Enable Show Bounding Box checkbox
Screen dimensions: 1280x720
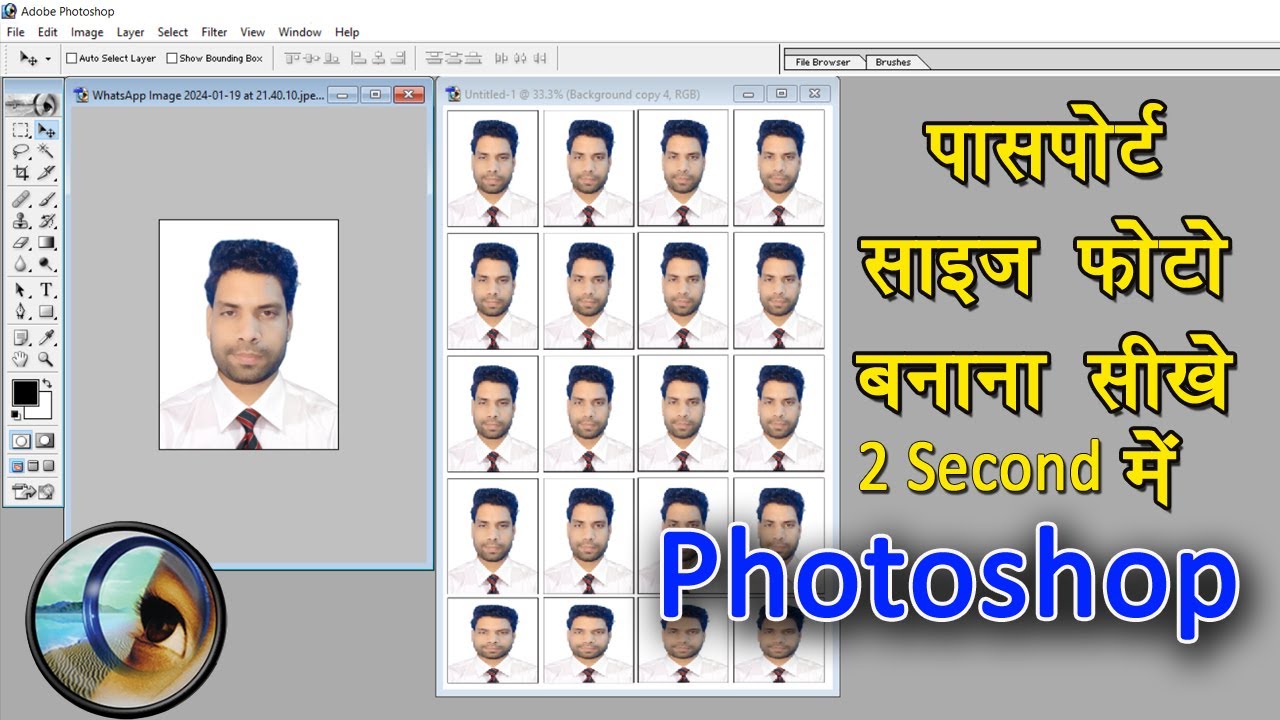[172, 58]
